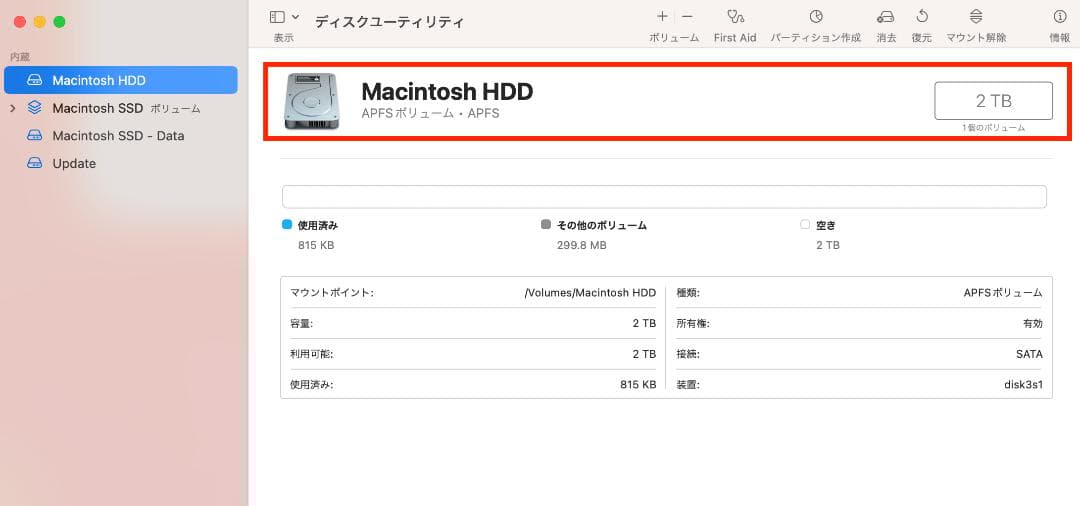Expand the view dropdown chevron
The height and width of the screenshot is (506, 1080).
pyautogui.click(x=295, y=17)
